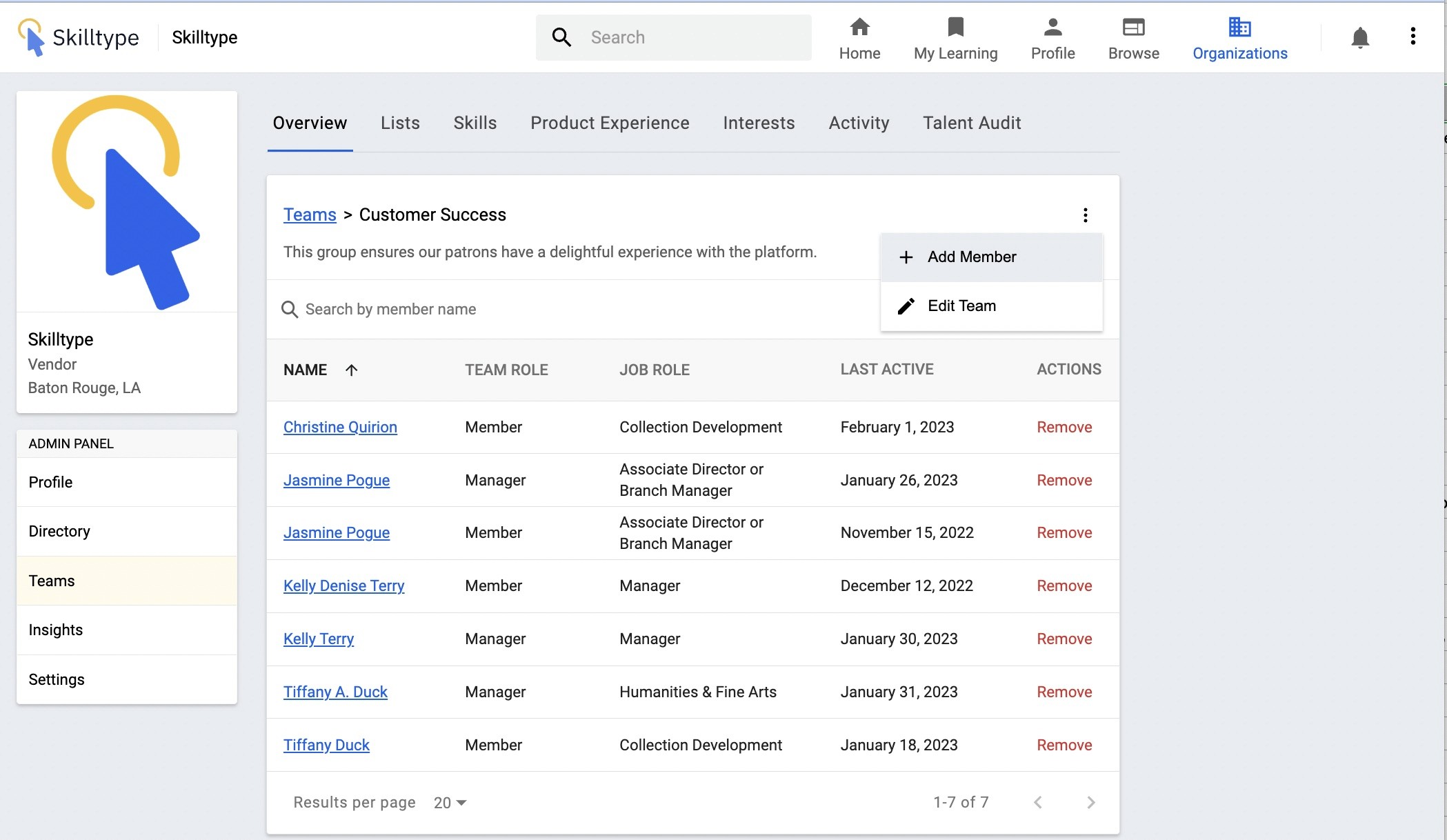The width and height of the screenshot is (1447, 840).
Task: Go to previous page chevron
Action: pos(1038,803)
